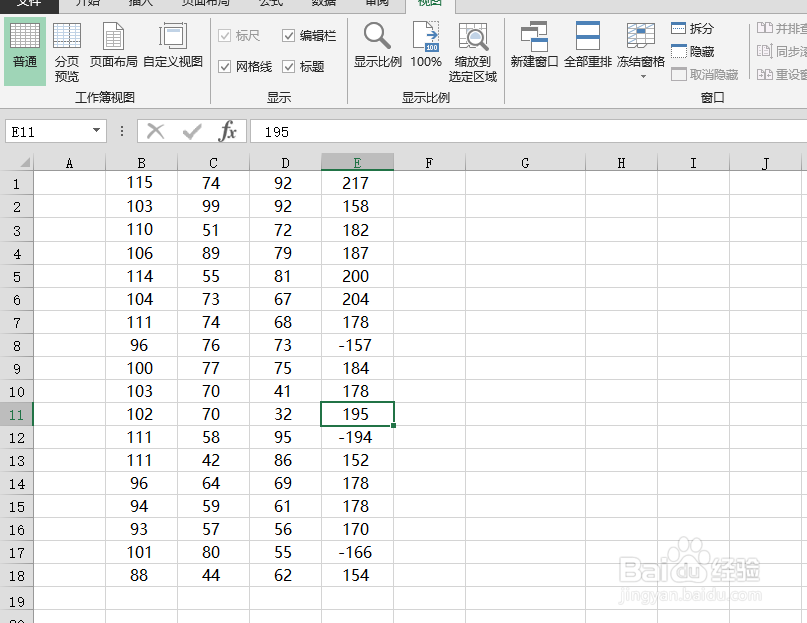Select cell B1 containing 115
The width and height of the screenshot is (807, 623).
click(x=142, y=183)
